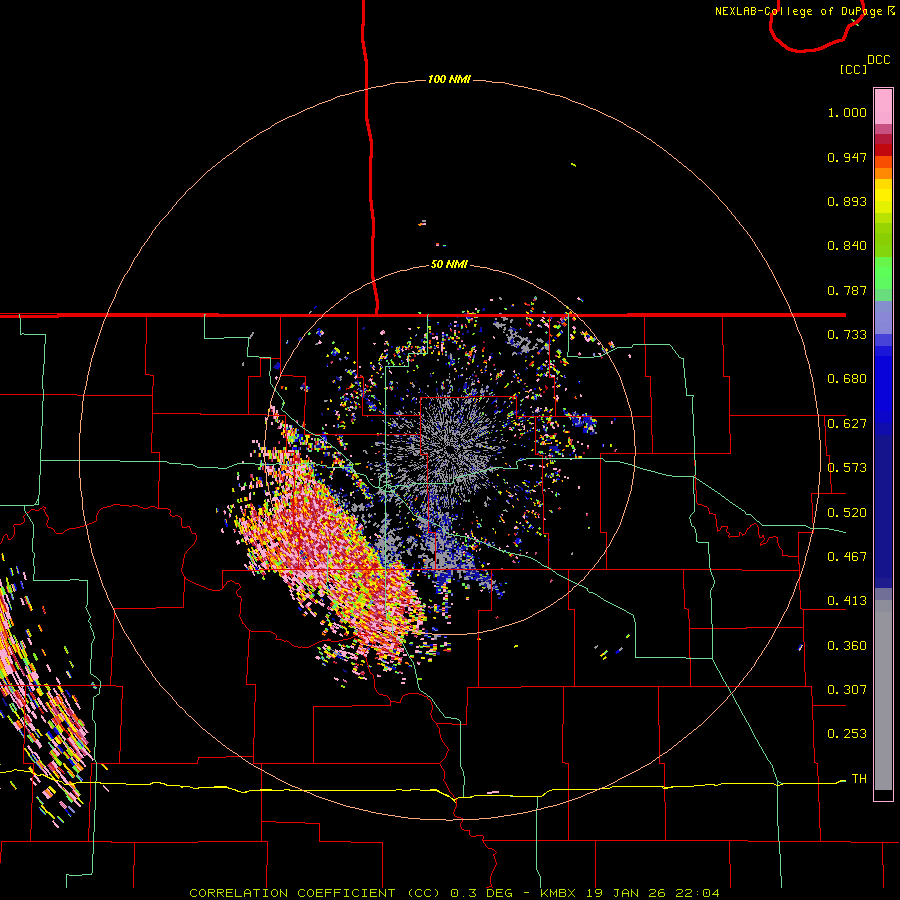The image size is (900, 900).
Task: Select the 0.733 legend value
Action: point(847,335)
